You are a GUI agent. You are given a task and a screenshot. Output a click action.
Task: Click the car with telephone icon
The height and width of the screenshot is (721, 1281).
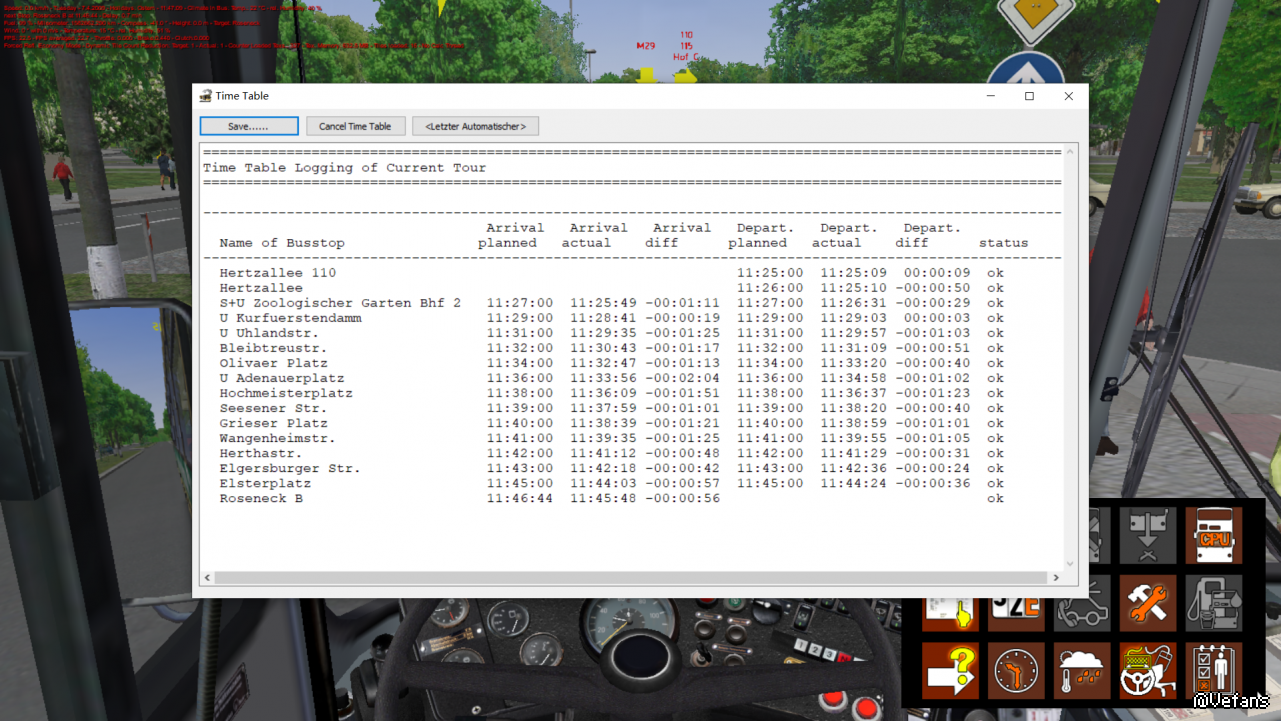[1082, 602]
